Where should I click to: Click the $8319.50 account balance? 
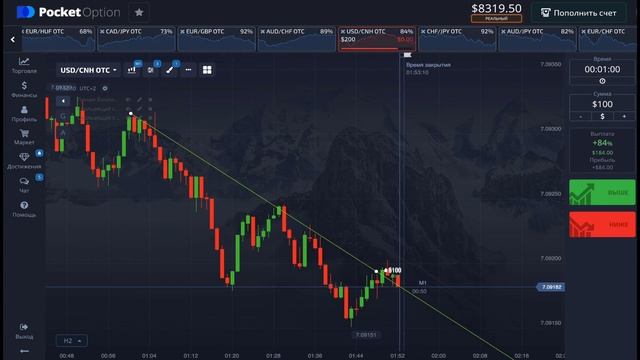pyautogui.click(x=496, y=9)
